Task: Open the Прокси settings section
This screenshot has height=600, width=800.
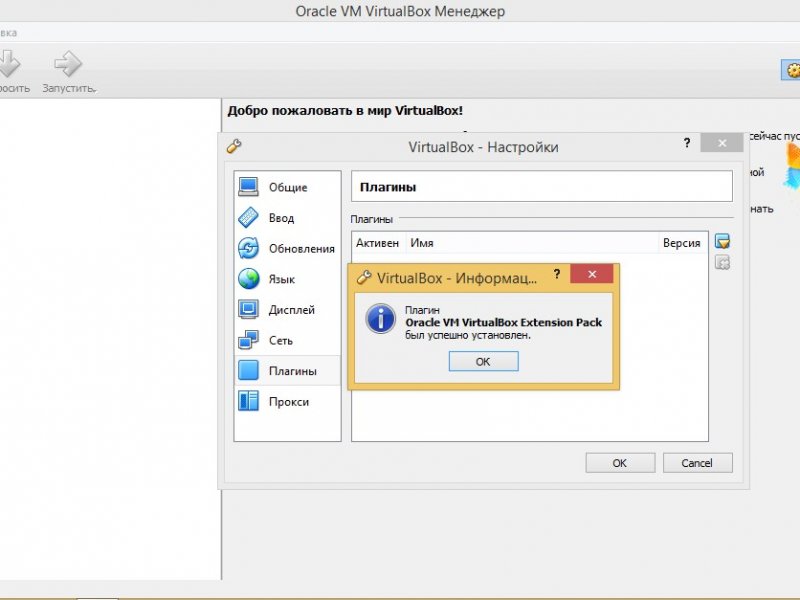Action: tap(288, 402)
